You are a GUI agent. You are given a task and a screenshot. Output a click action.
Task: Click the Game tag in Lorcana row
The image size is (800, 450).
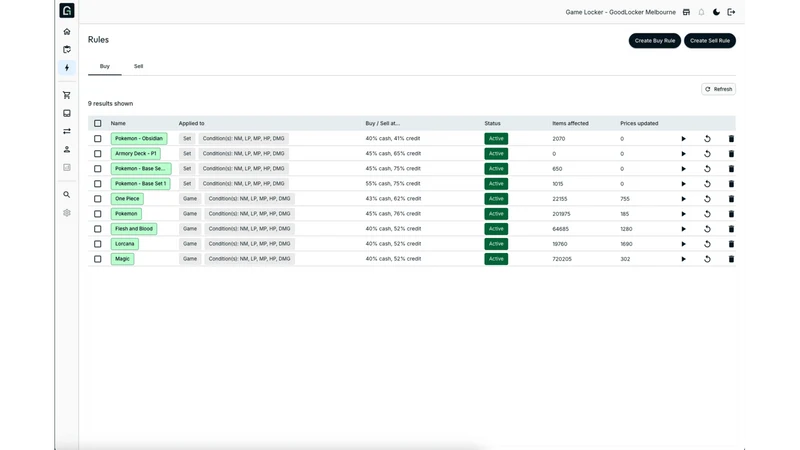click(x=190, y=244)
